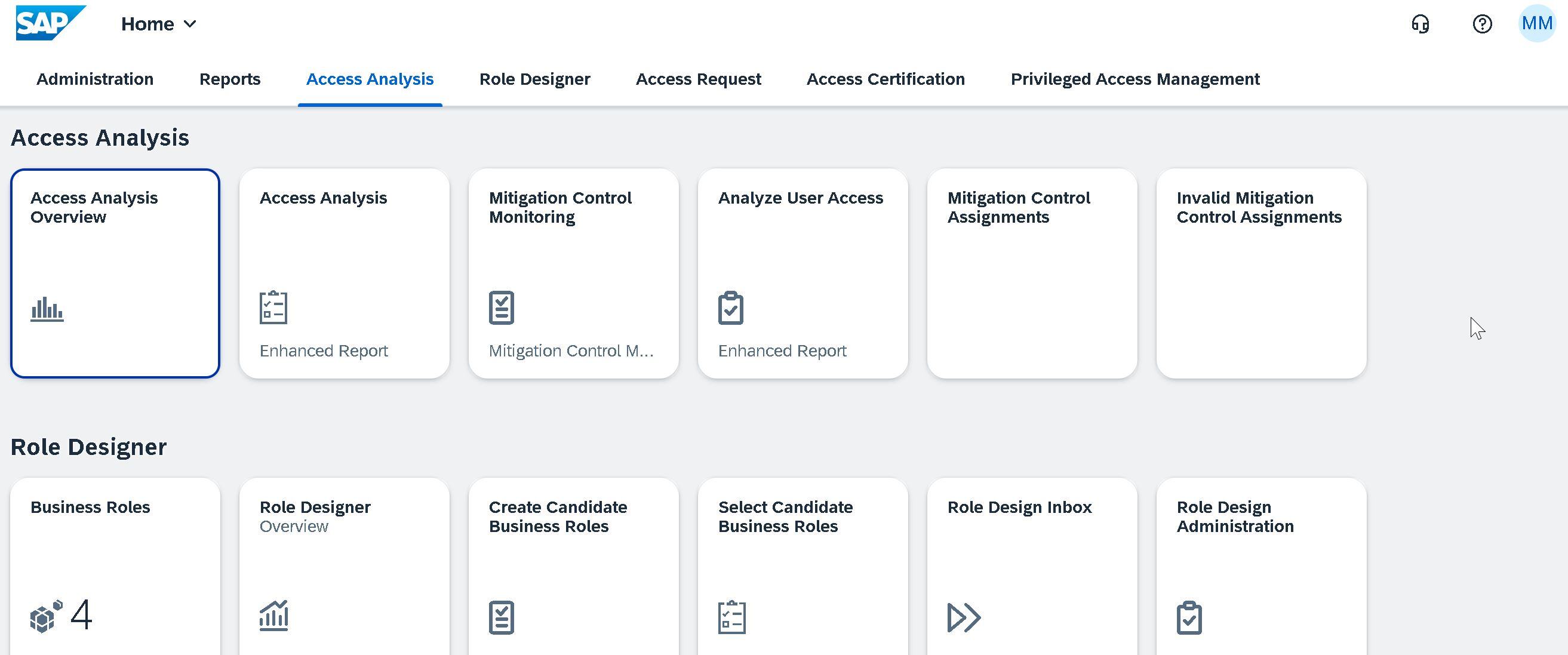Click the Select Candidate Business Roles checklist icon
The width and height of the screenshot is (1568, 655).
(731, 617)
